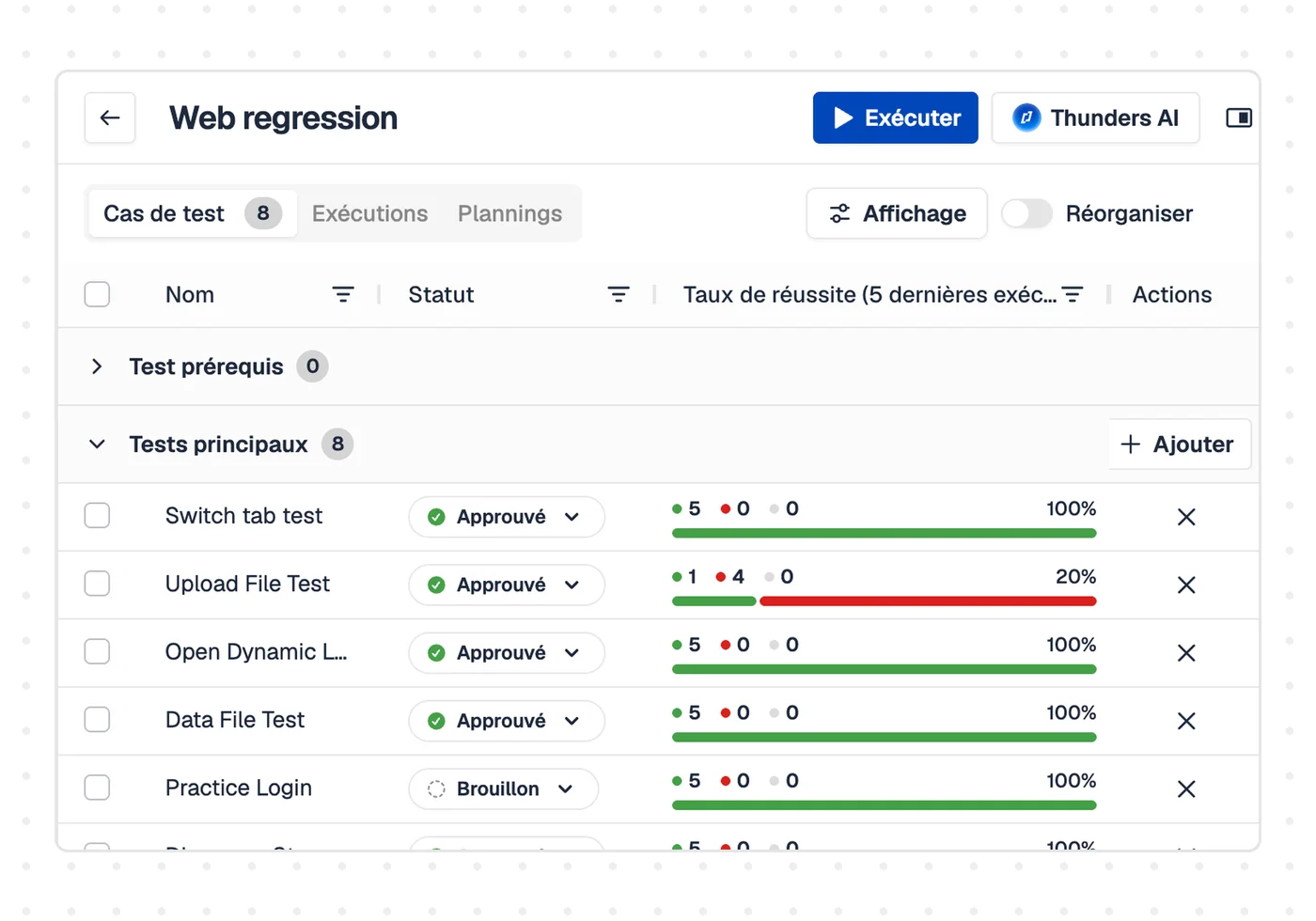The image size is (1316, 921).
Task: Collapse the Tests principaux group
Action: tap(97, 444)
